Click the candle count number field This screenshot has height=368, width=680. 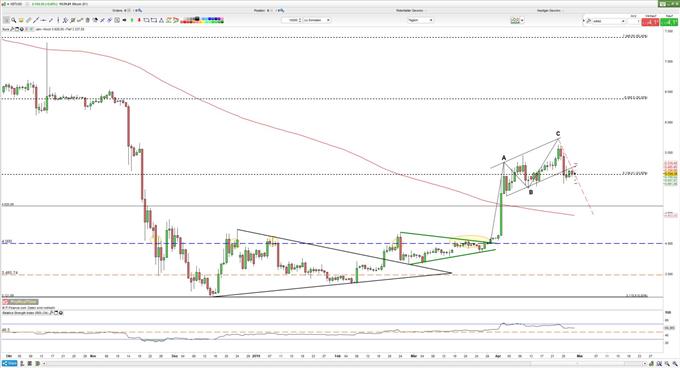[290, 20]
